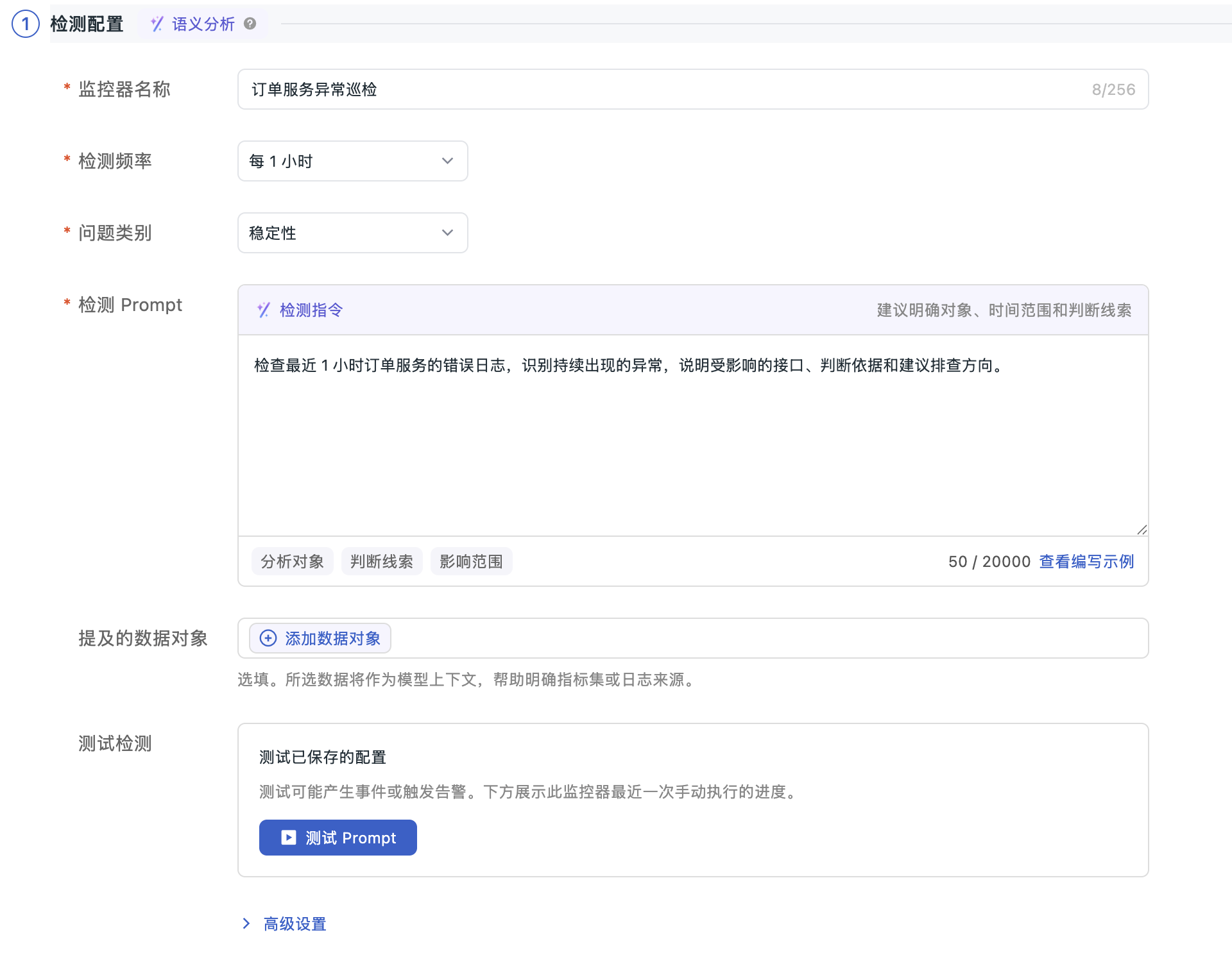Click the 问题类别 label
This screenshot has width=1232, height=962.
115,233
